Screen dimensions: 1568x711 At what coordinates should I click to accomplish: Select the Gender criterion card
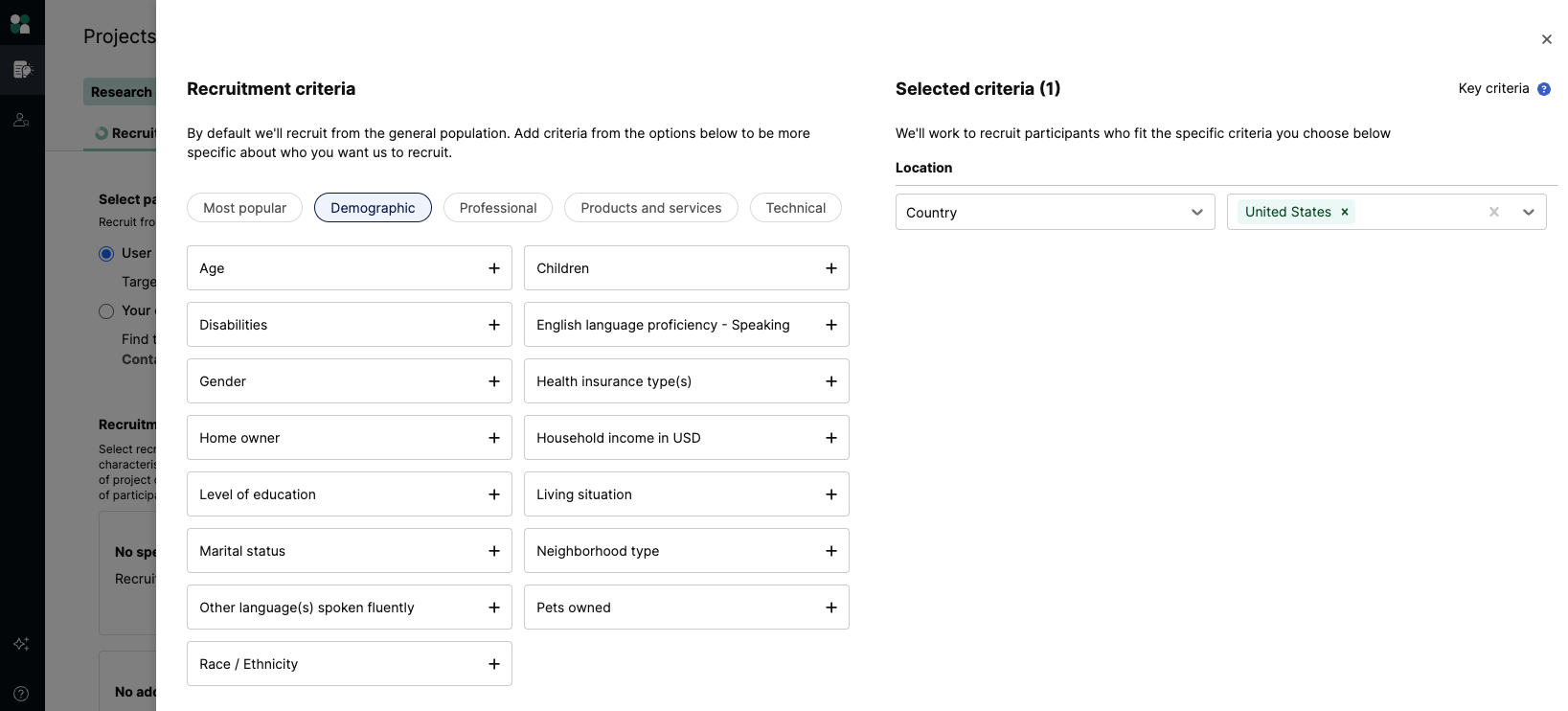(350, 381)
